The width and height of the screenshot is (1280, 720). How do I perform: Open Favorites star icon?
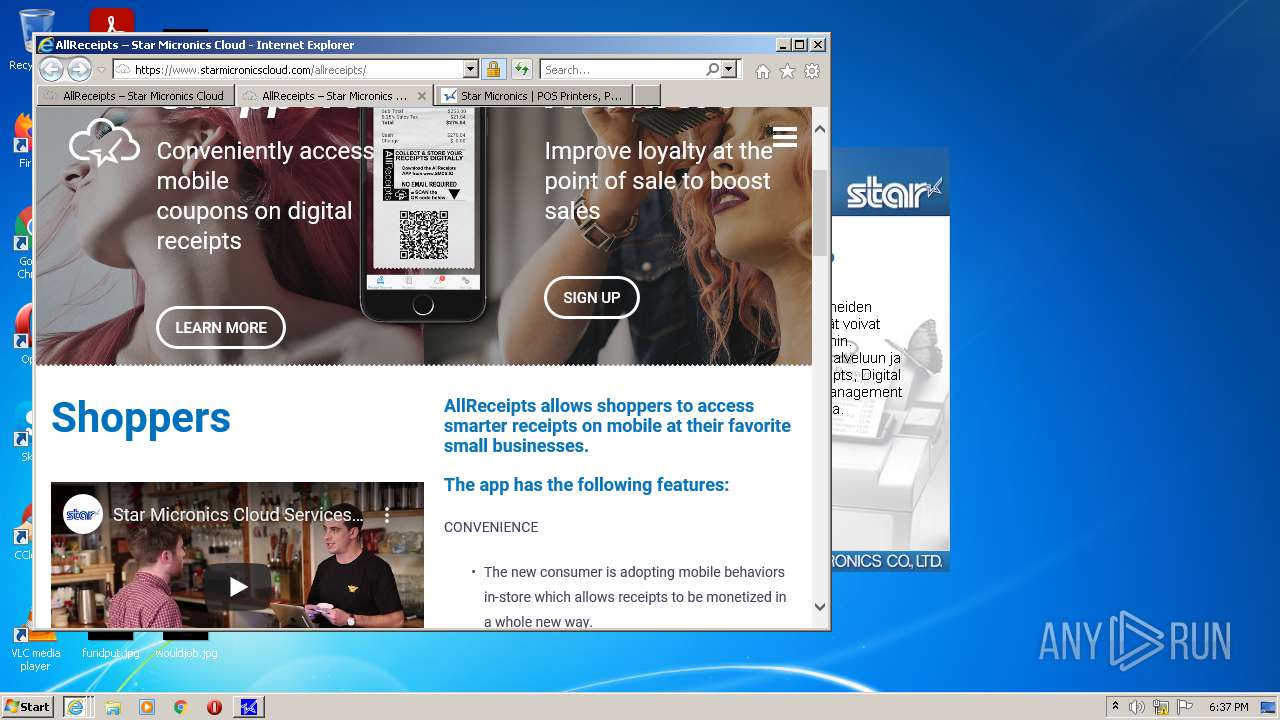coord(787,71)
